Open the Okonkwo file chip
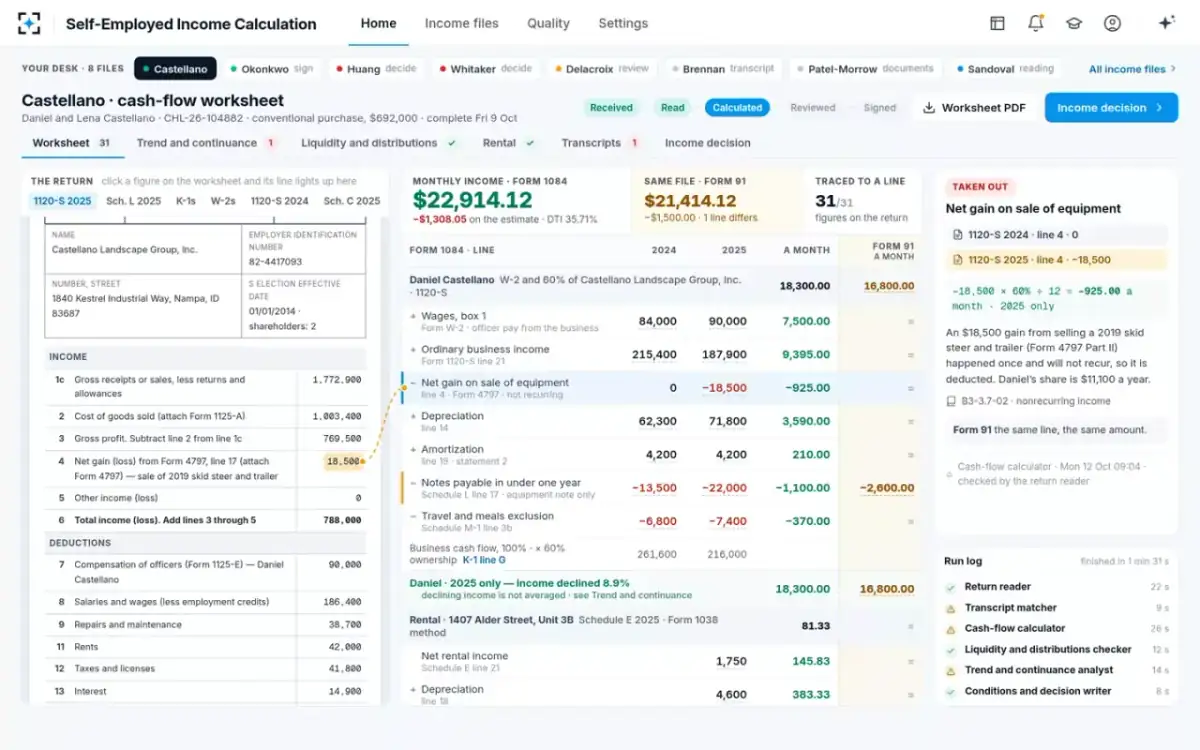Viewport: 1200px width, 750px height. [x=272, y=69]
